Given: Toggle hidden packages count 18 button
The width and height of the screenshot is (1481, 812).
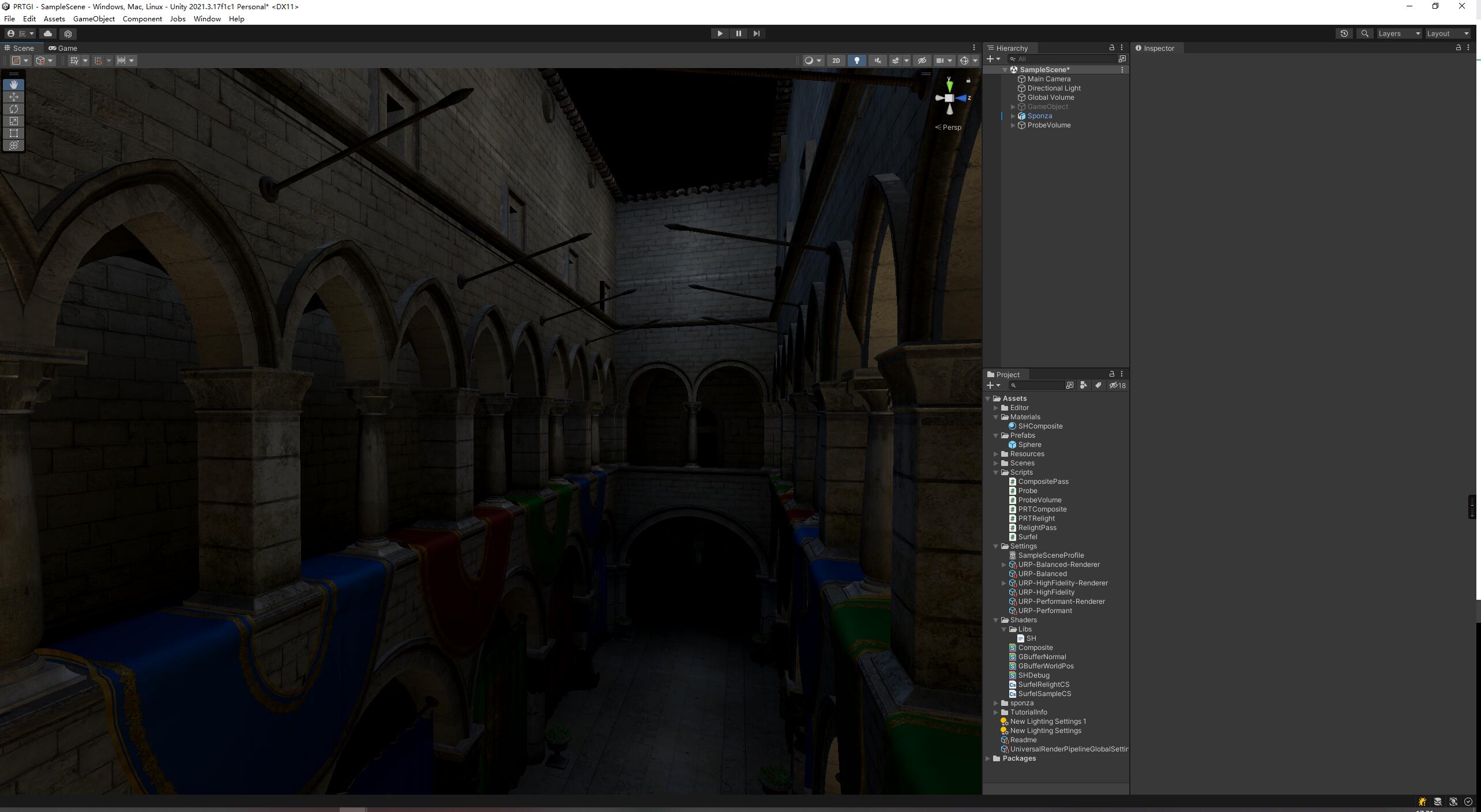Looking at the screenshot, I should [1117, 385].
